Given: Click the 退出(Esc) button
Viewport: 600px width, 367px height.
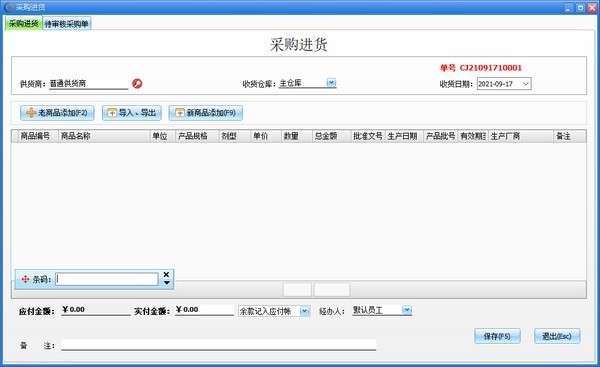Looking at the screenshot, I should coord(557,336).
